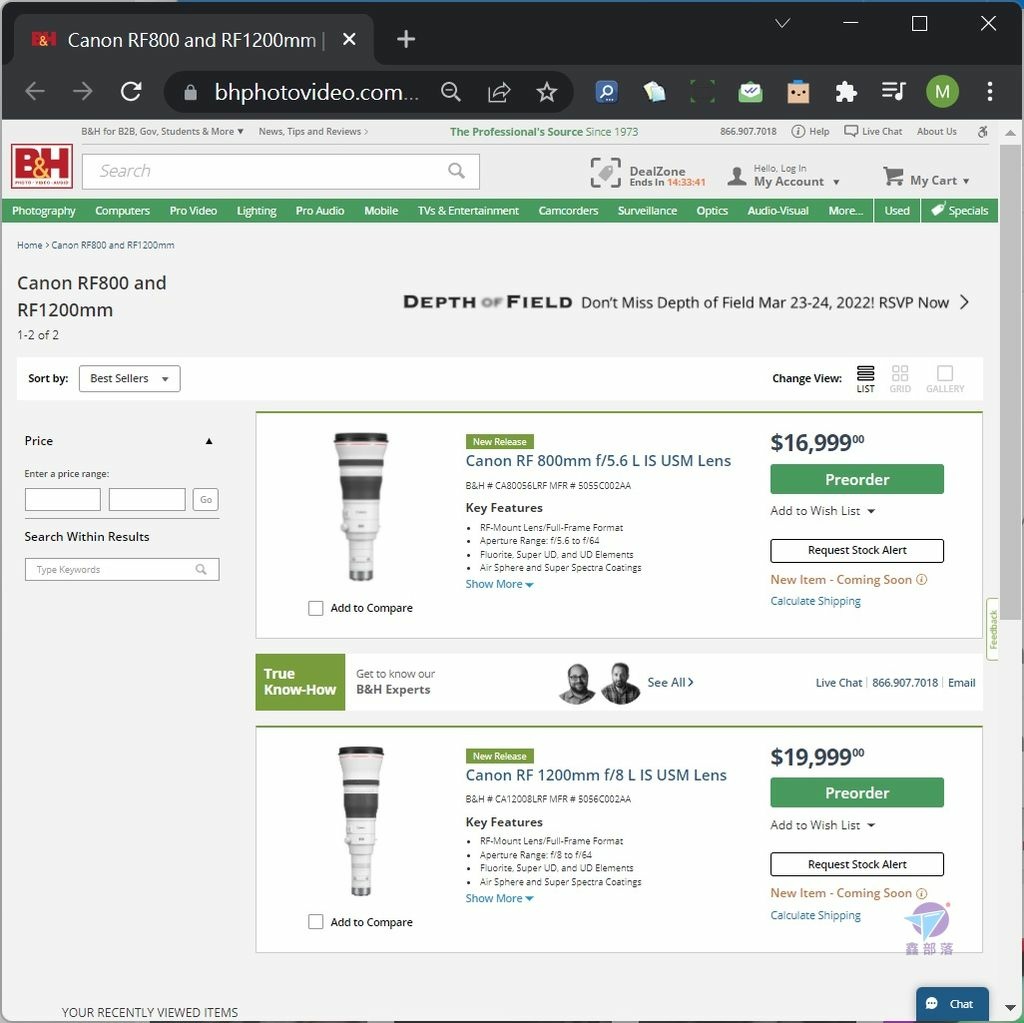Screen dimensions: 1024x1023
Task: Open the tab search chevron in title bar
Action: pyautogui.click(x=782, y=24)
